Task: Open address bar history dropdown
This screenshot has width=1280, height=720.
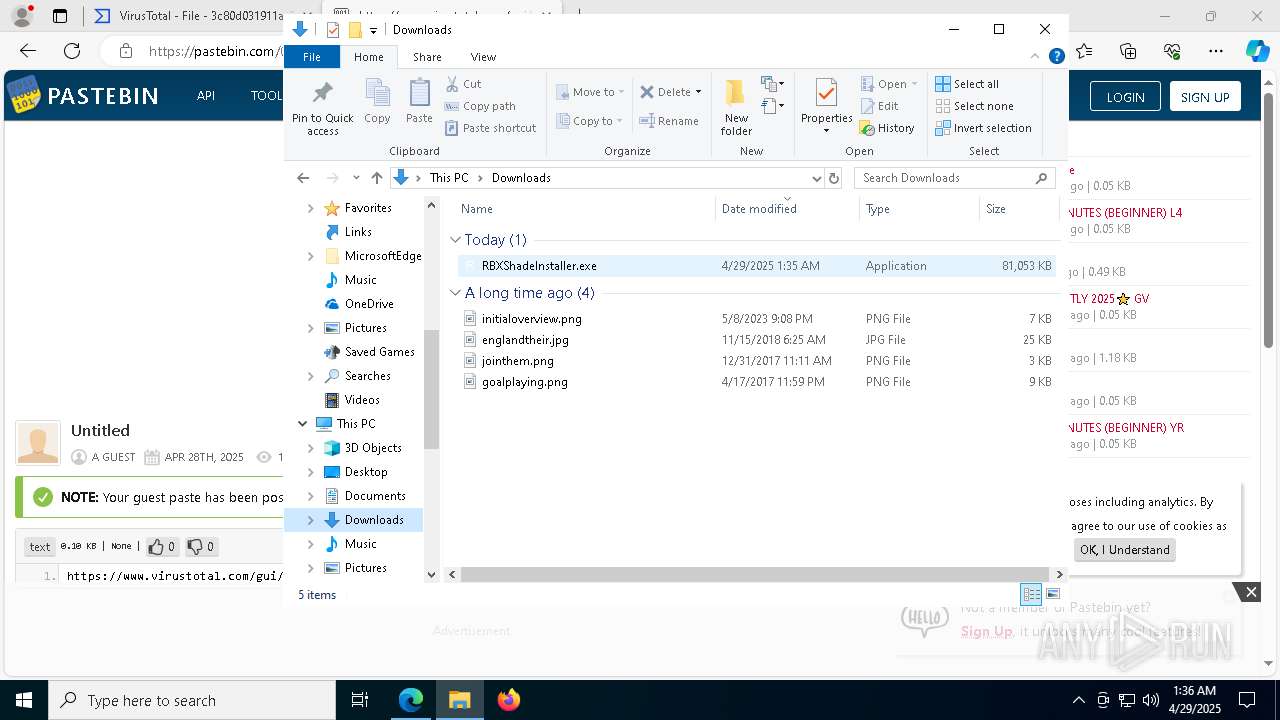Action: (816, 178)
